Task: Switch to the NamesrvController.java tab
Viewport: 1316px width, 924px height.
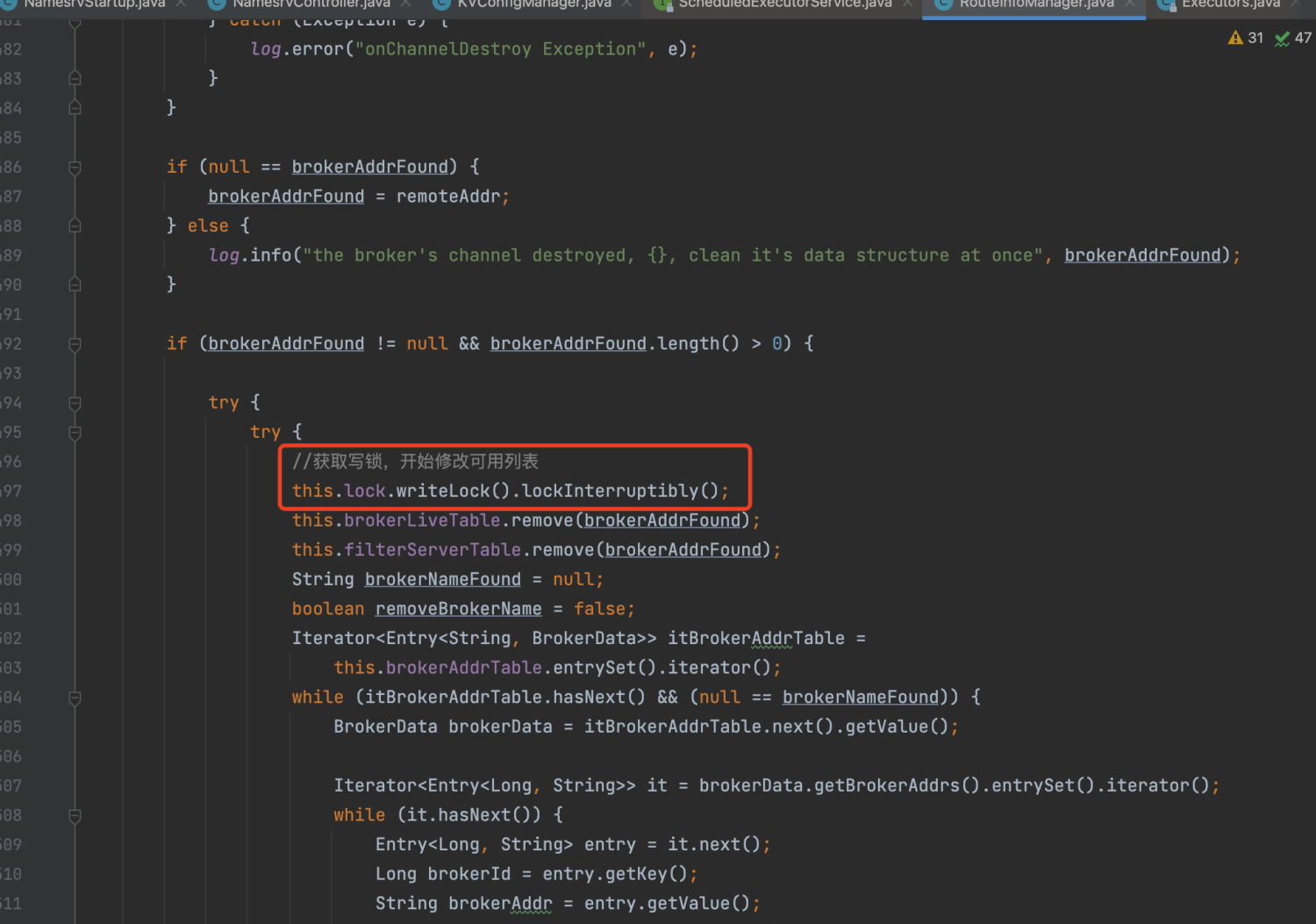Action: (311, 4)
